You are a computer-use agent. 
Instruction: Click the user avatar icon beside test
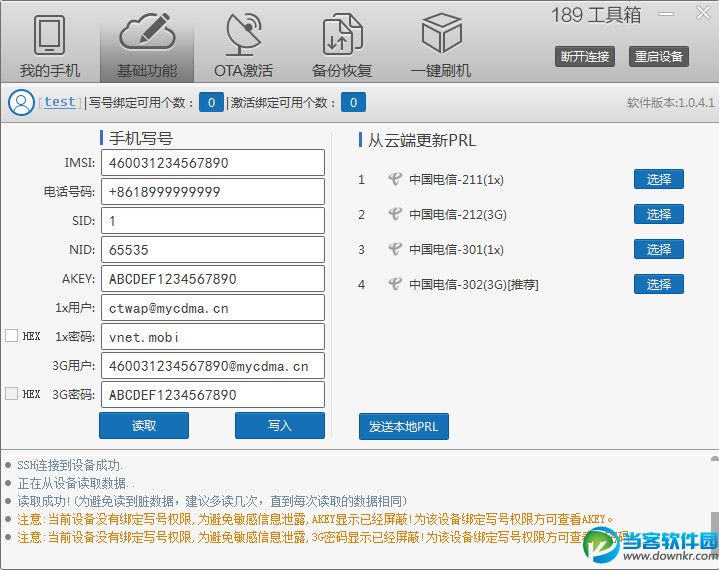(x=21, y=103)
